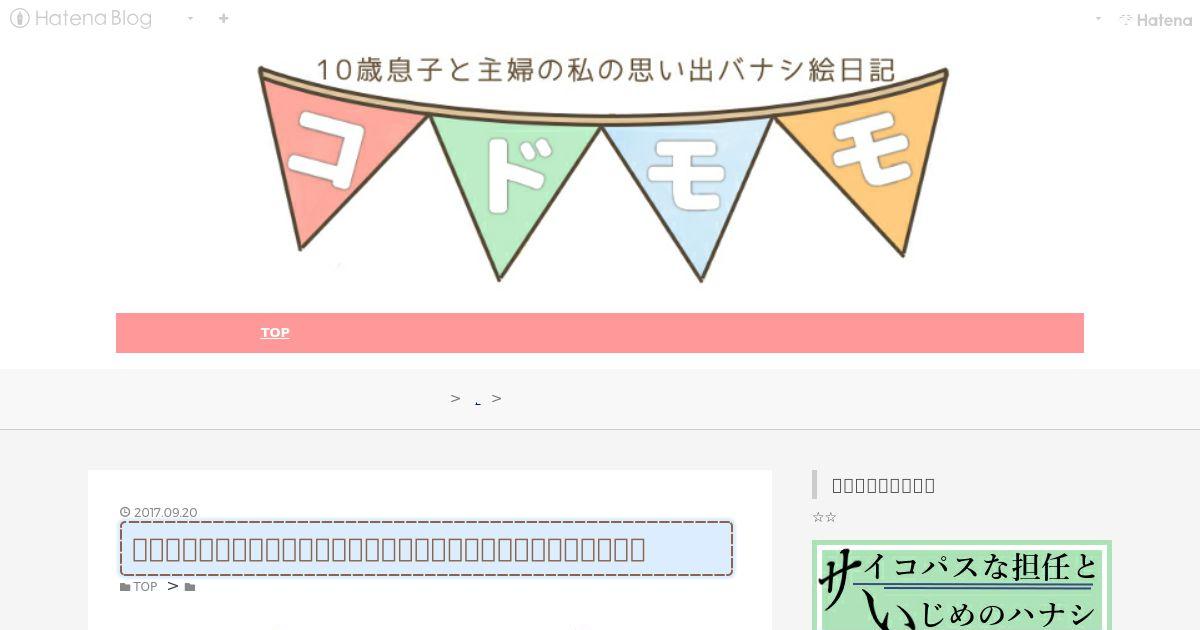This screenshot has height=630, width=1200.
Task: Open the Hatena logo at top right
Action: (1155, 19)
